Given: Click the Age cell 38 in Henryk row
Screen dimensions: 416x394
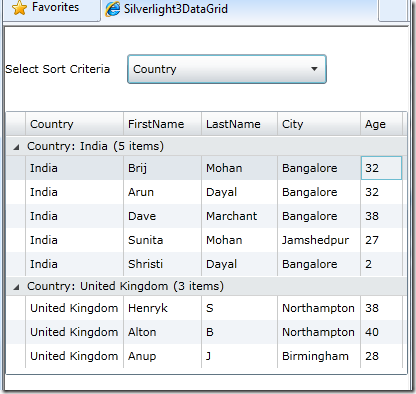Looking at the screenshot, I should [x=381, y=308].
